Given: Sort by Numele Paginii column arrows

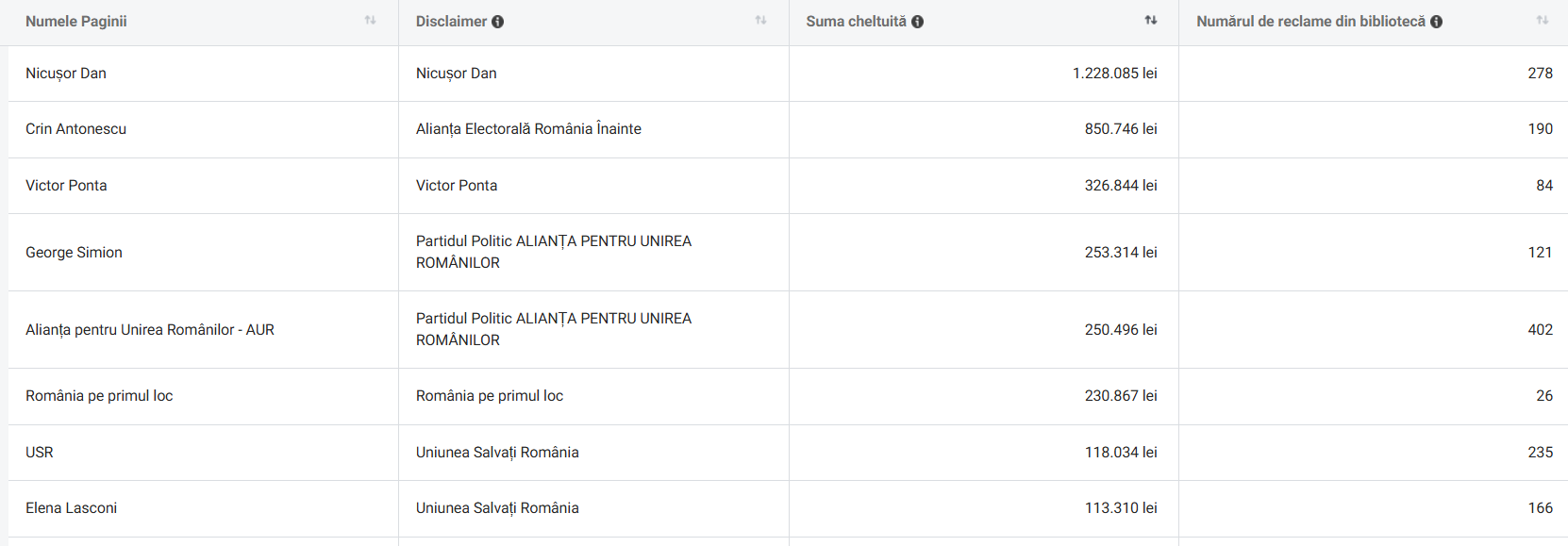Looking at the screenshot, I should pyautogui.click(x=370, y=20).
